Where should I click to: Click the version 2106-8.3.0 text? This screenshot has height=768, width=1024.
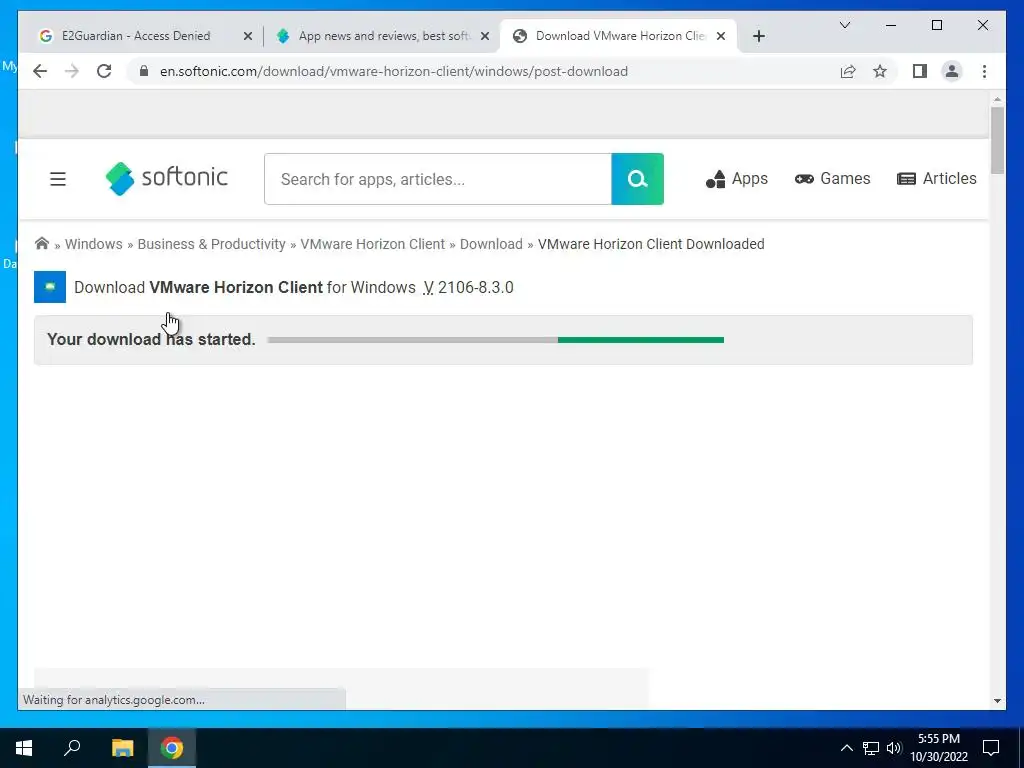[x=475, y=287]
